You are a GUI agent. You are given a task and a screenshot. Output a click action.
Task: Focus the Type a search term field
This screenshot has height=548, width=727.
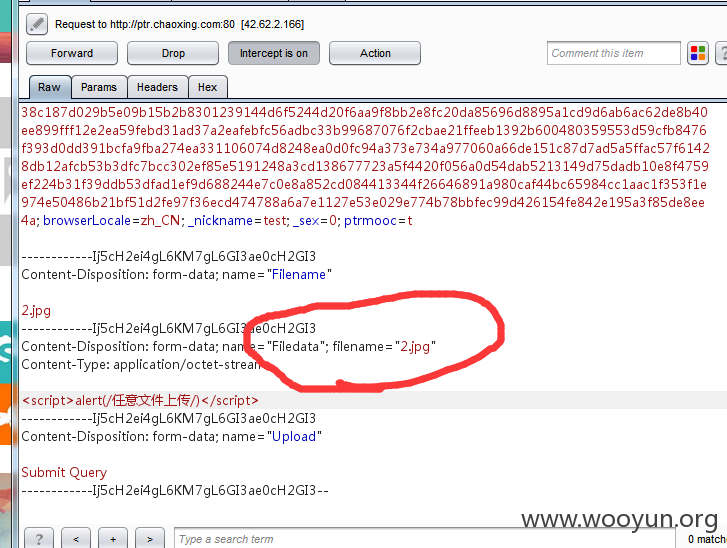(424, 539)
